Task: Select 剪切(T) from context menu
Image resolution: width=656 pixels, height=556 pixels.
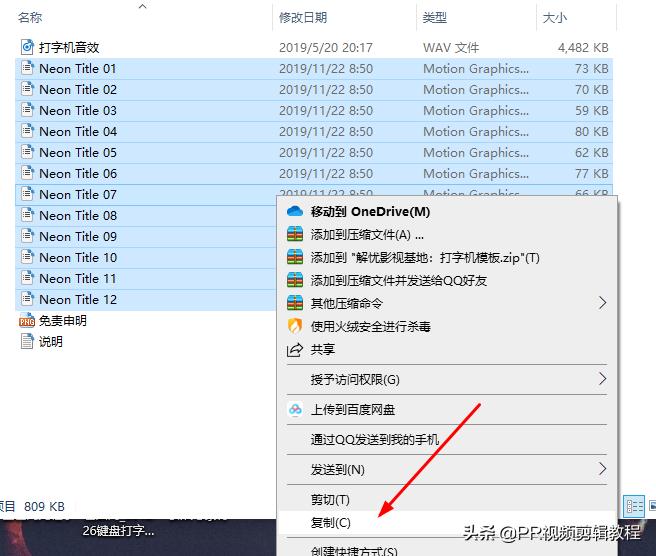Action: tap(448, 500)
